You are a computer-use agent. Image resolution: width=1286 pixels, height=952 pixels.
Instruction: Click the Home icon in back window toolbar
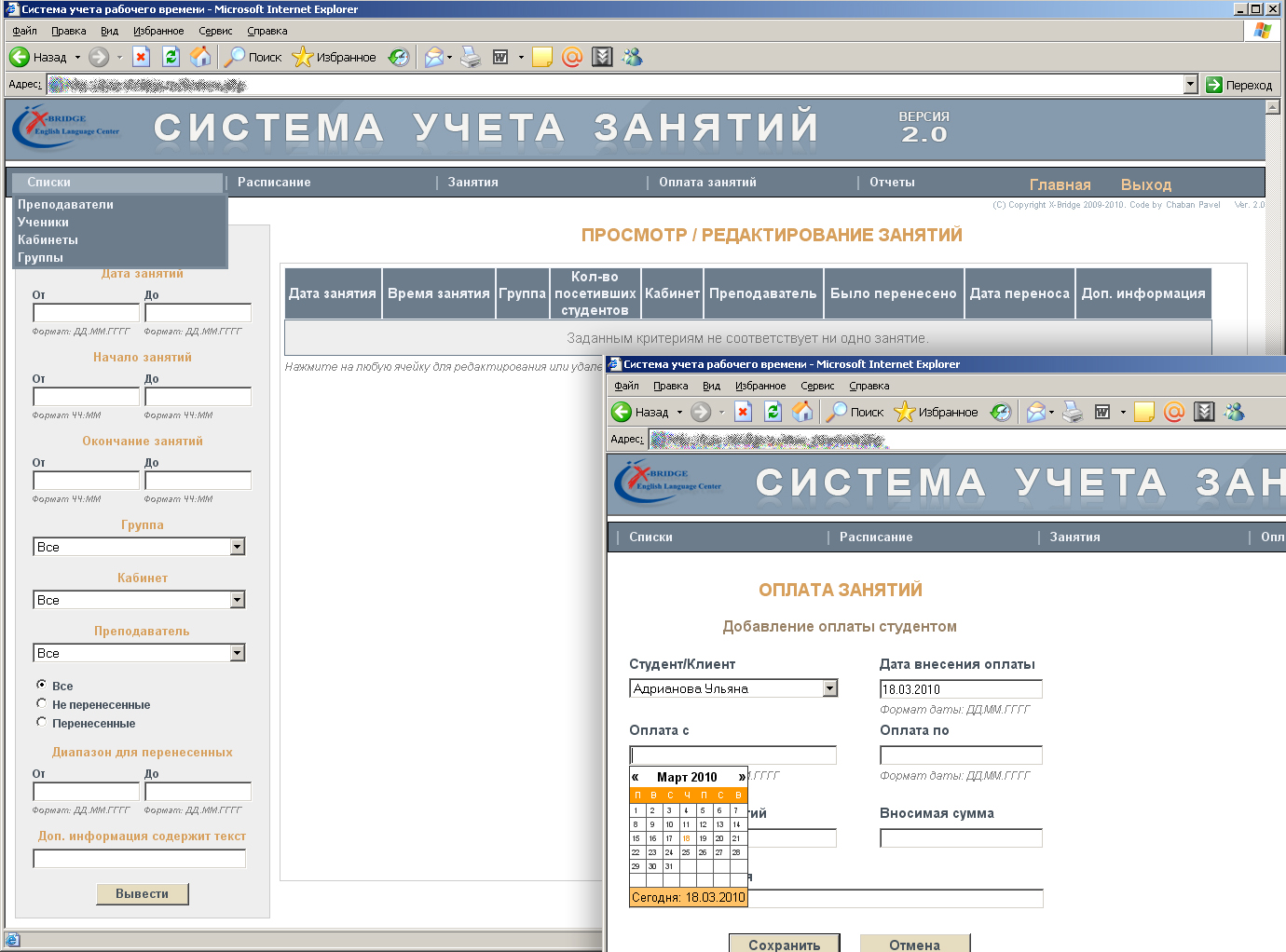[200, 57]
